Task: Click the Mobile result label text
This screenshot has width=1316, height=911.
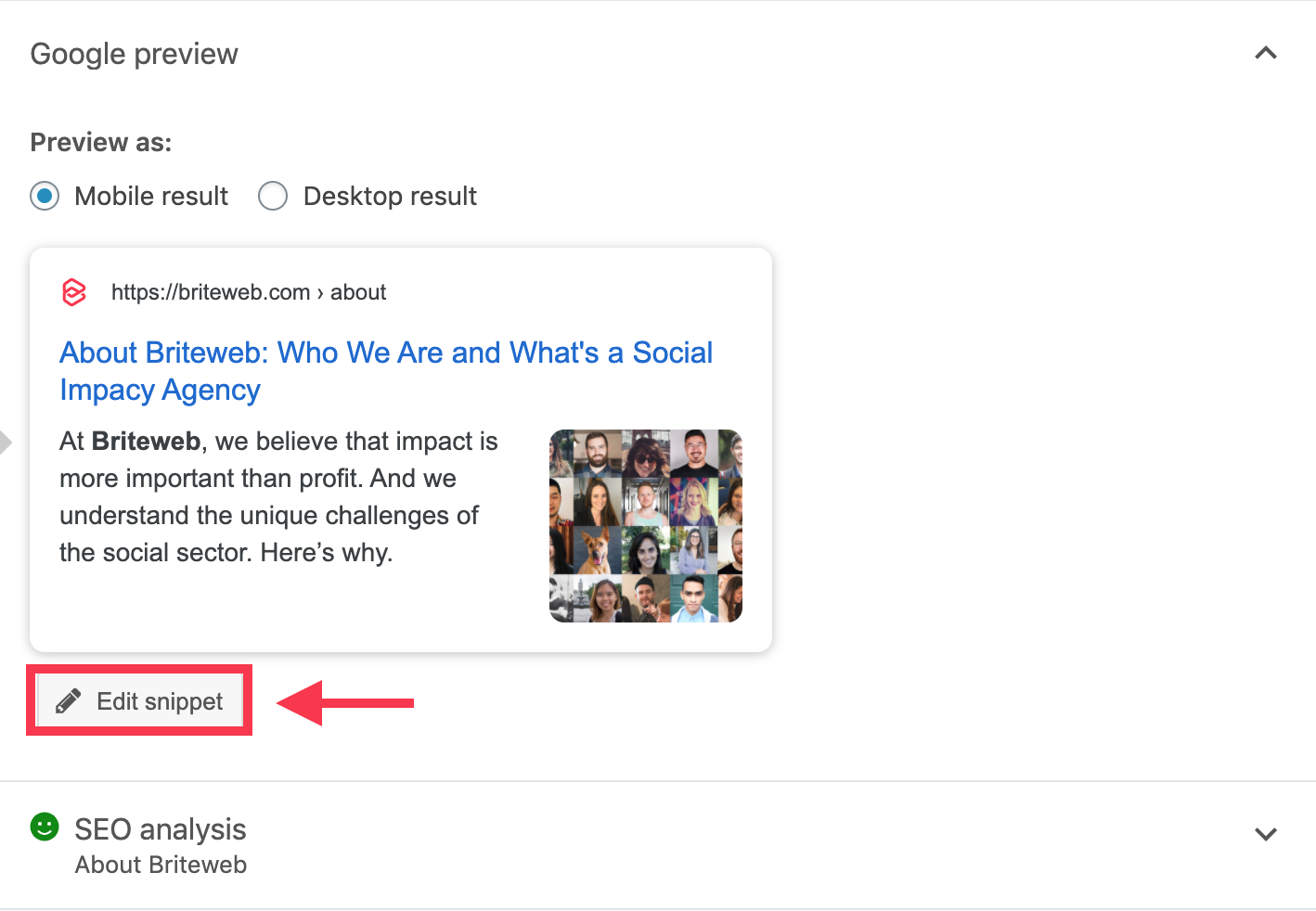Action: point(151,197)
